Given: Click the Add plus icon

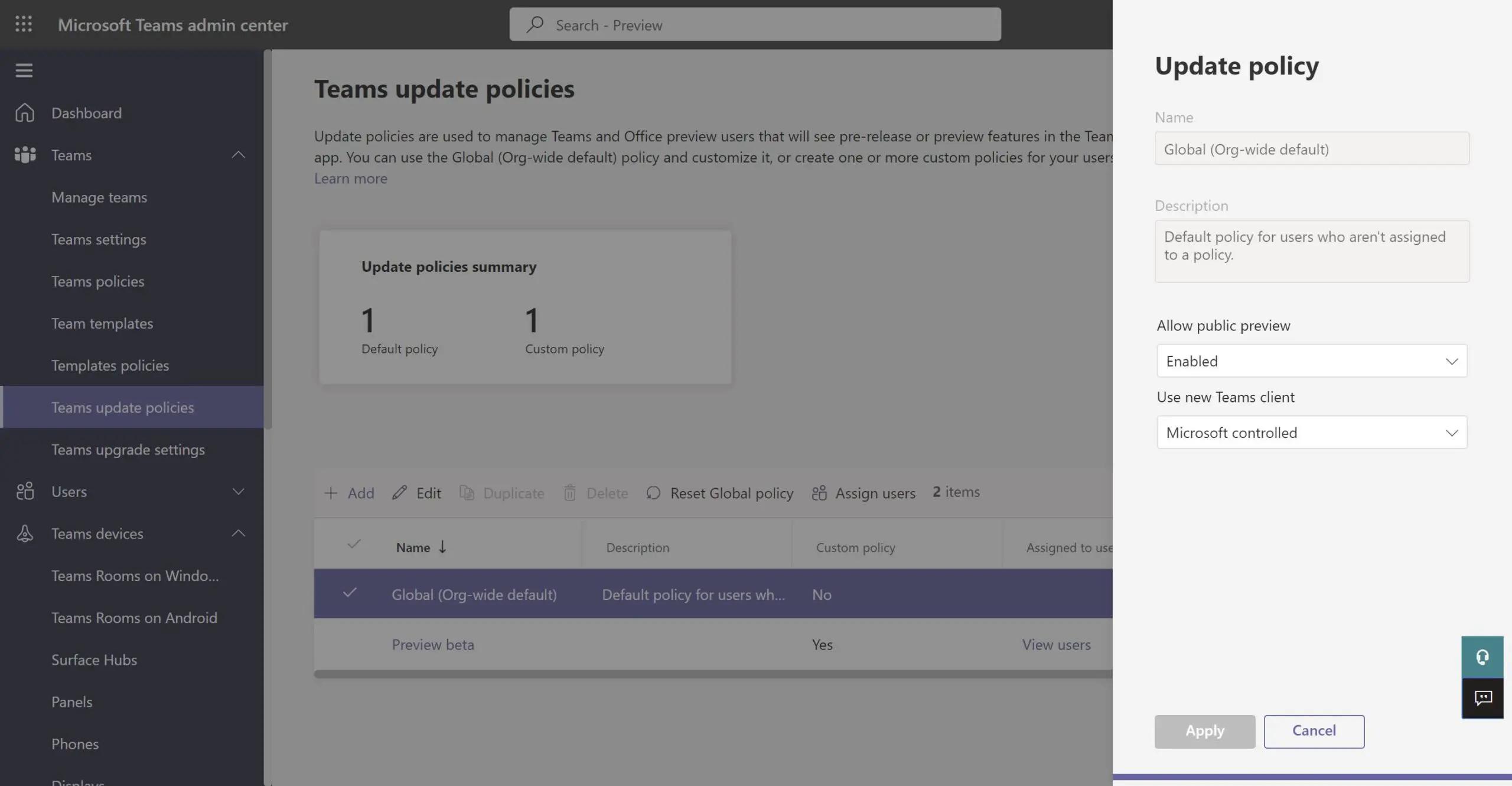Looking at the screenshot, I should coord(331,493).
